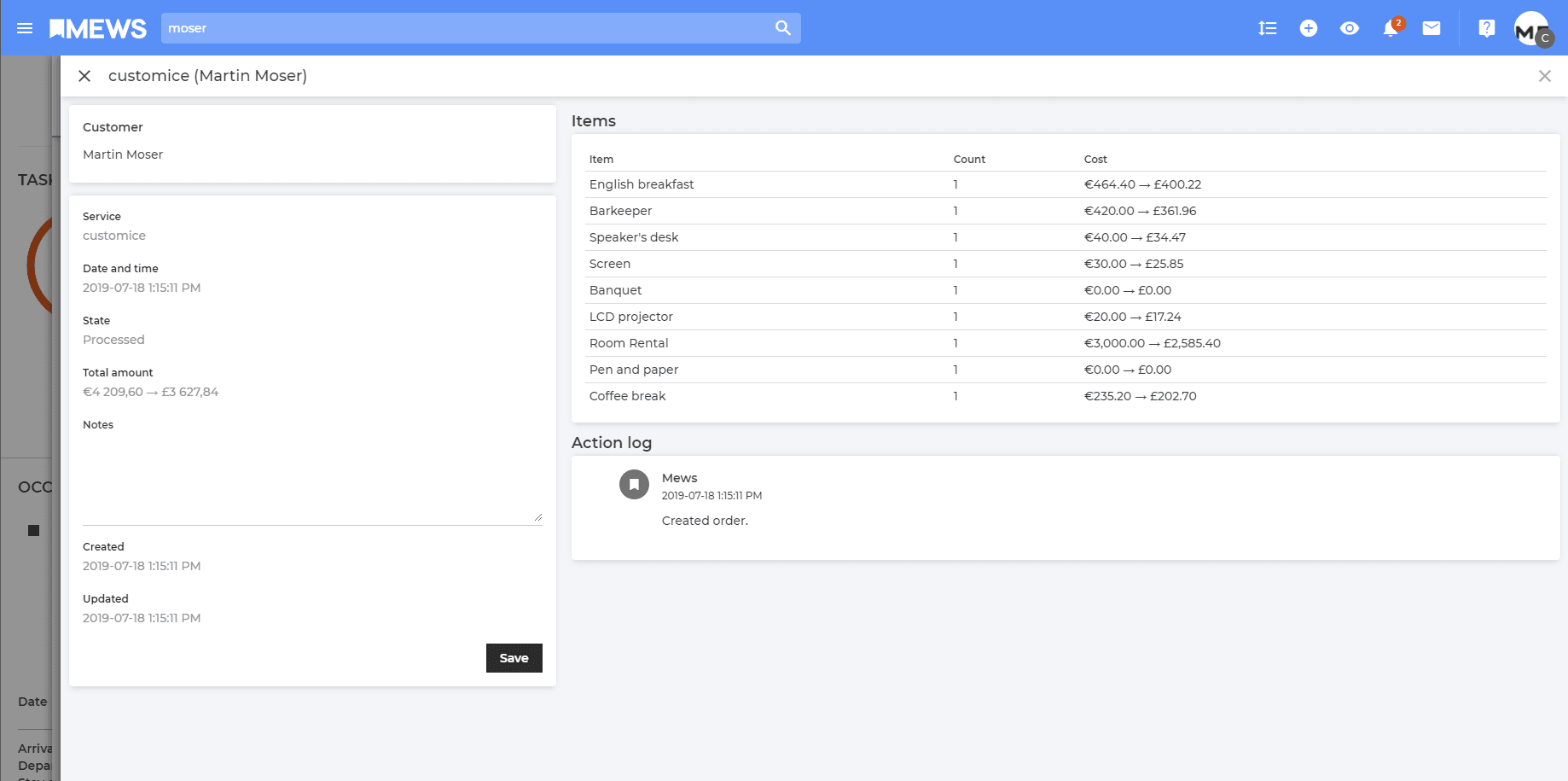1568x781 pixels.
Task: Close the customice order panel on left
Action: (x=84, y=76)
